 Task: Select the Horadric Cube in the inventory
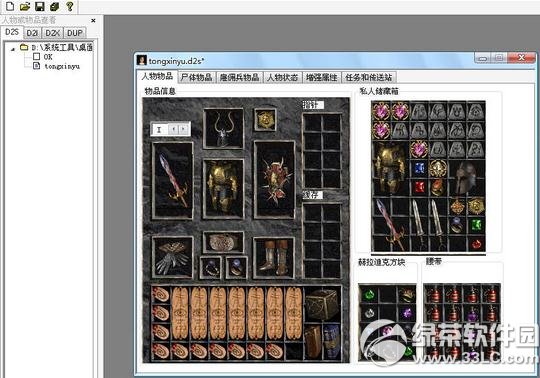coord(322,304)
